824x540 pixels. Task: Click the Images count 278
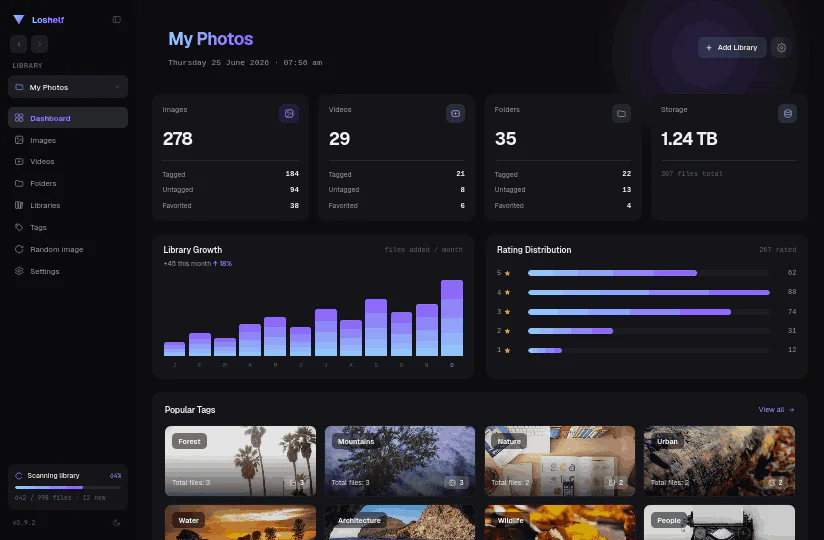click(x=178, y=139)
